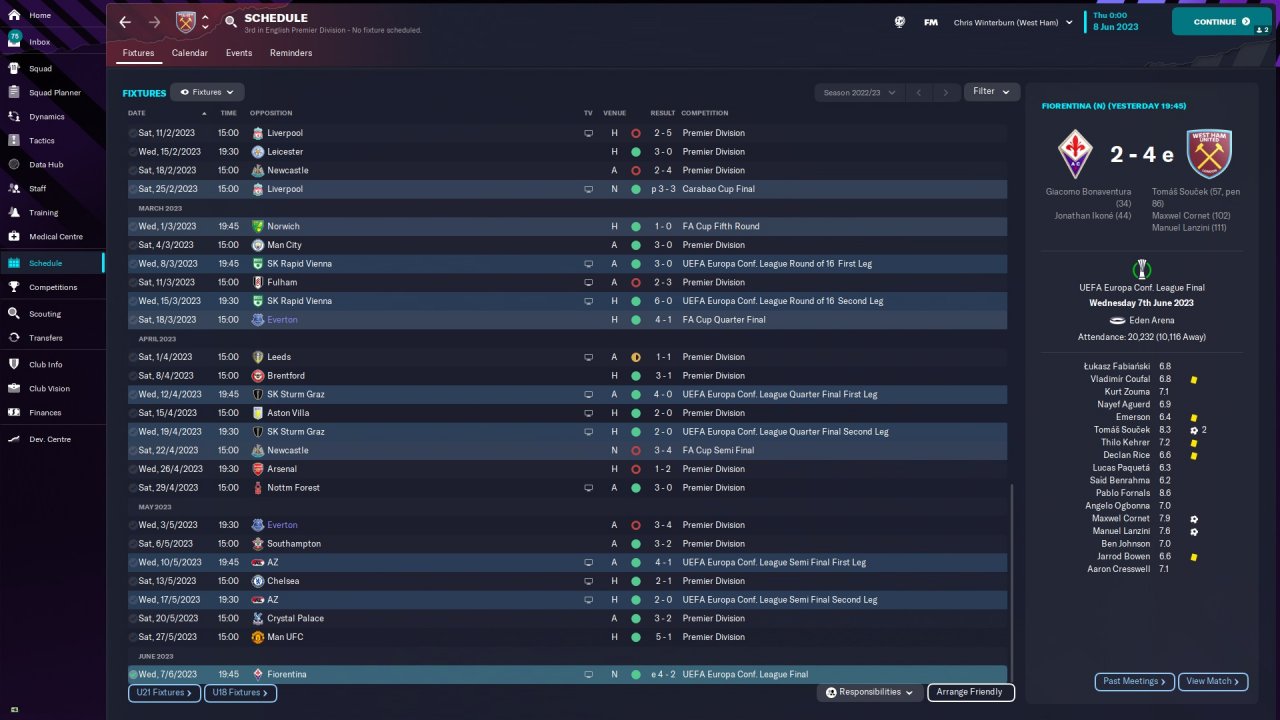The image size is (1280, 720).
Task: Select the row circle for the Southampton fixture
Action: pyautogui.click(x=133, y=544)
